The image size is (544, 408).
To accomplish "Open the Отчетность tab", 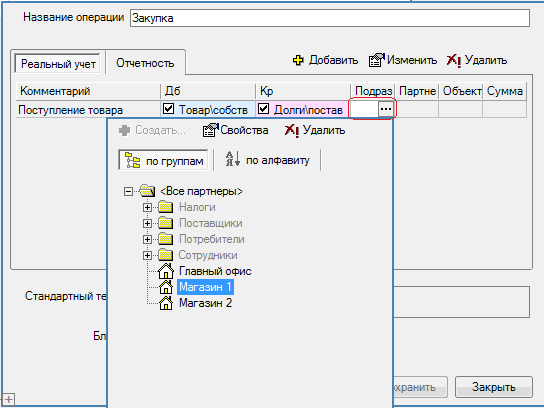I will coord(145,63).
